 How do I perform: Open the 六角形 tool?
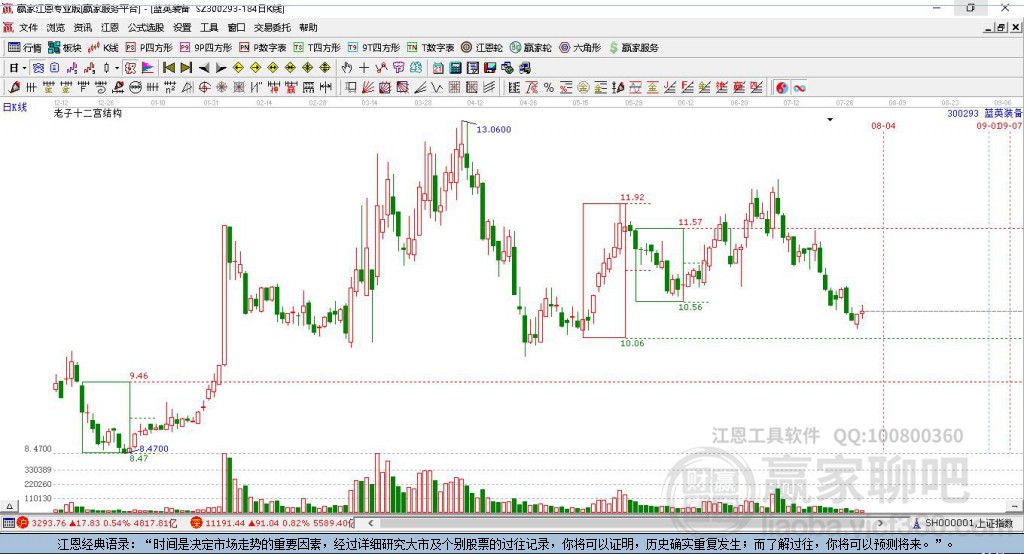[580, 48]
